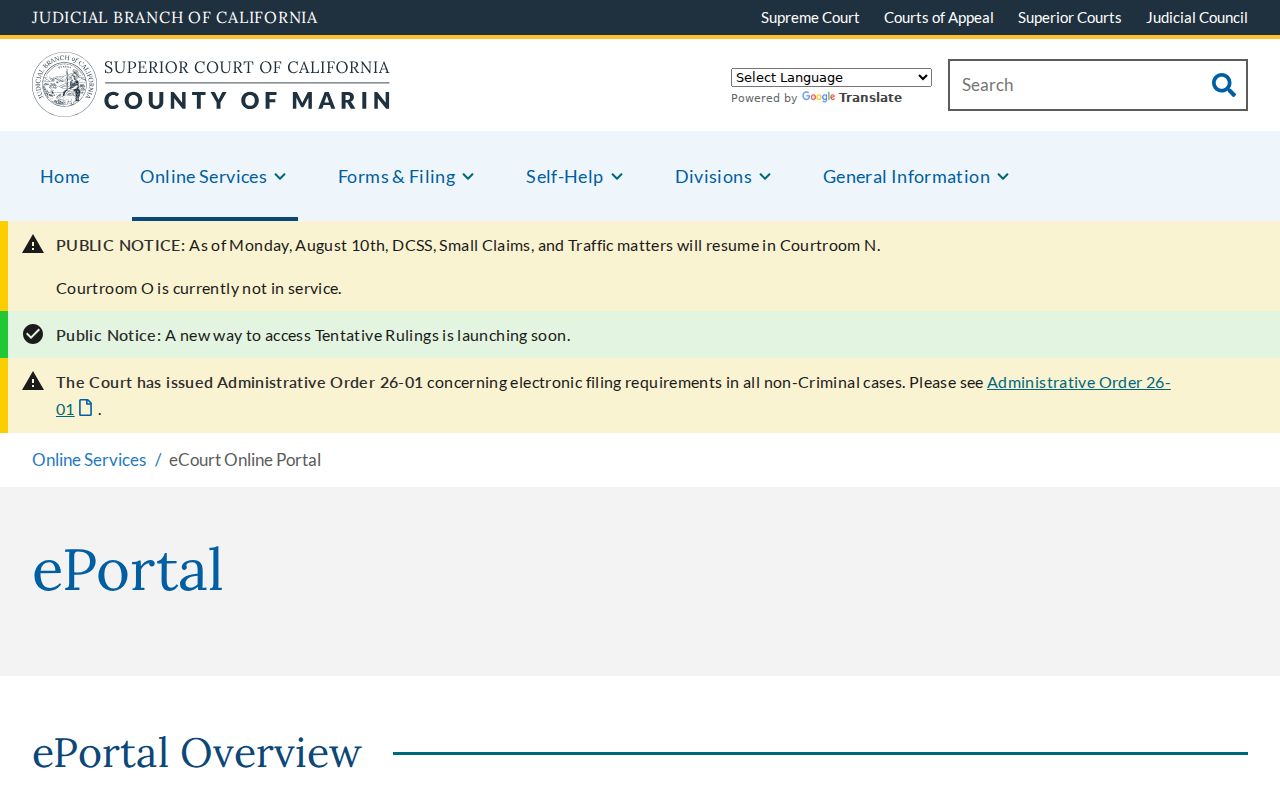Open the Judicial Council link
This screenshot has width=1280, height=800.
(x=1197, y=18)
